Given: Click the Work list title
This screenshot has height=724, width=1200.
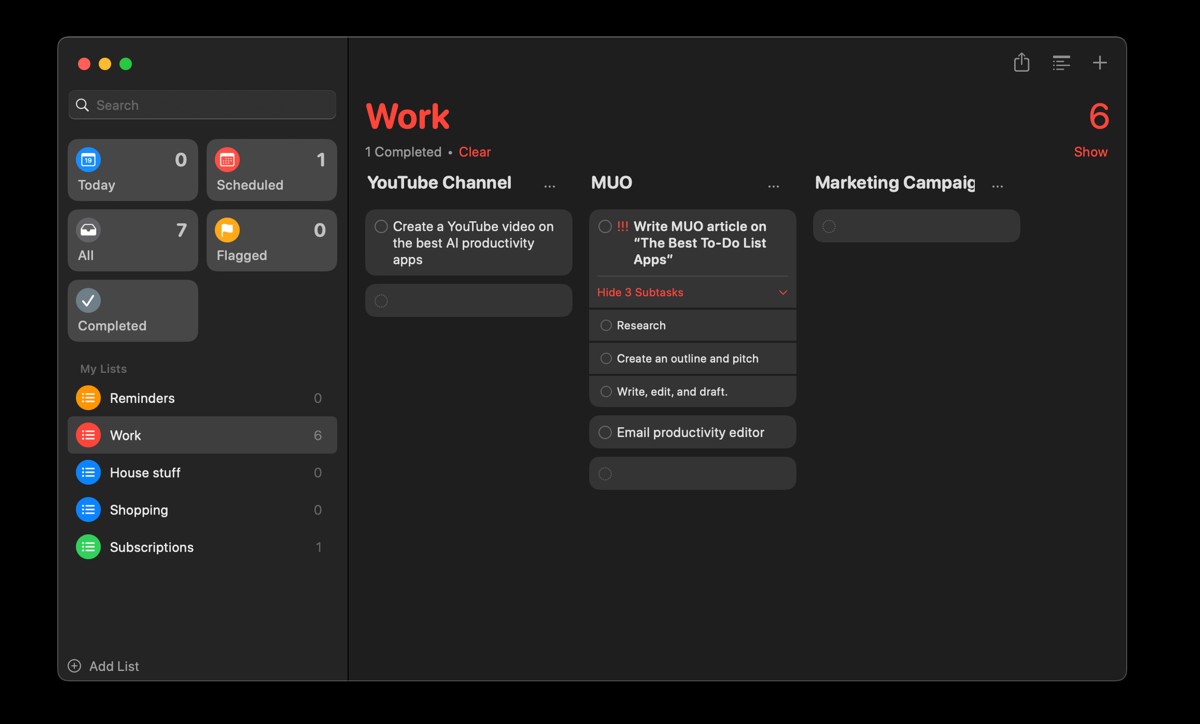Looking at the screenshot, I should 408,117.
